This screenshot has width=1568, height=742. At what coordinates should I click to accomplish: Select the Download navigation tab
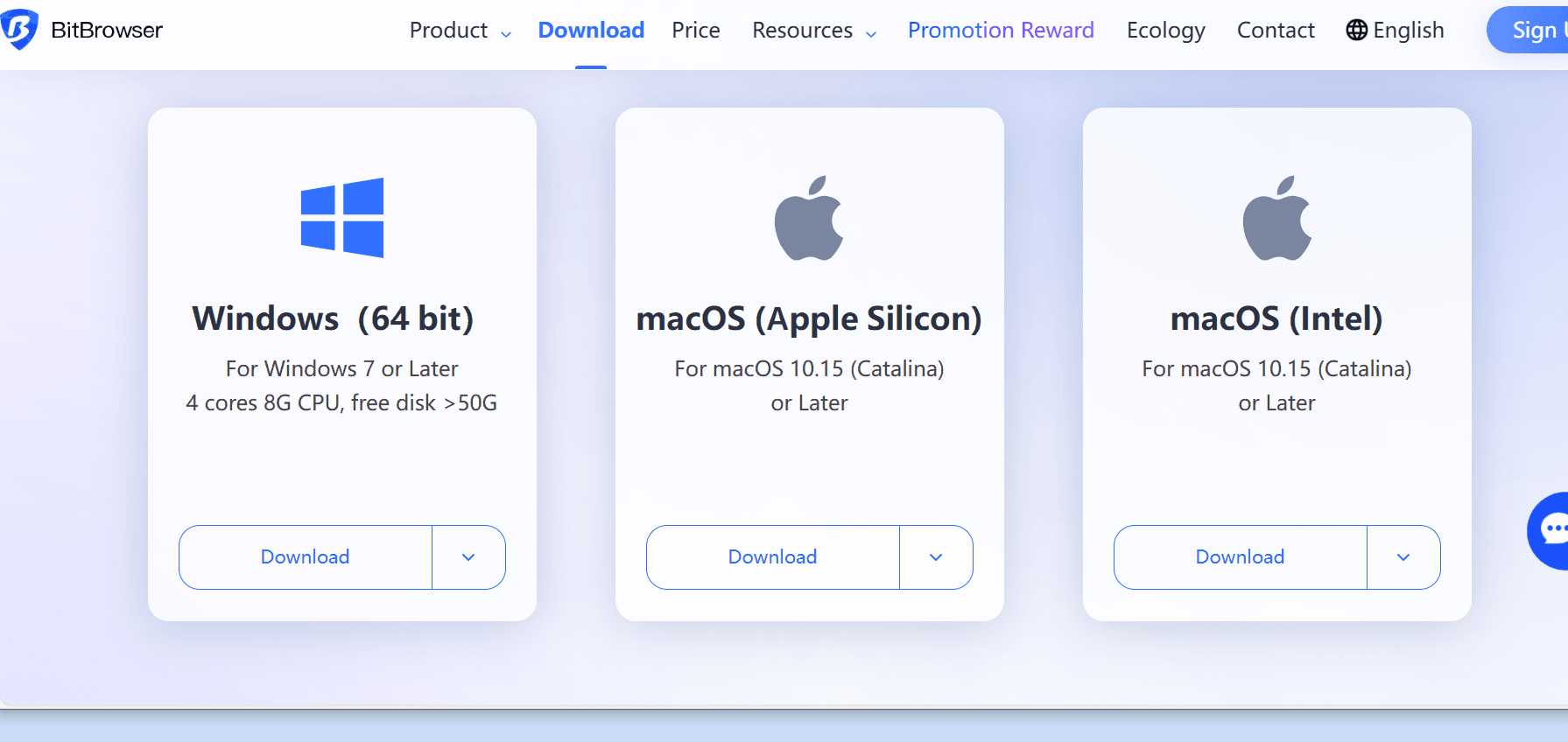[591, 31]
